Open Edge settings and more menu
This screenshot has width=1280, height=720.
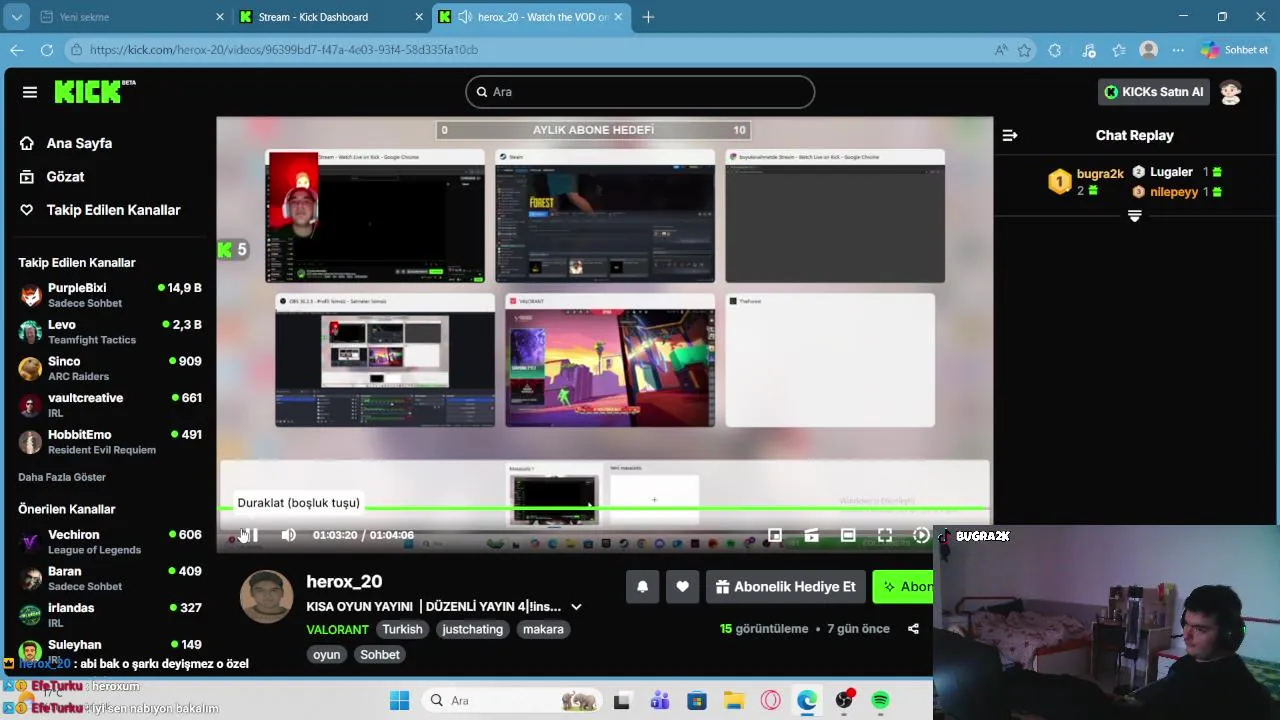pyautogui.click(x=1178, y=49)
